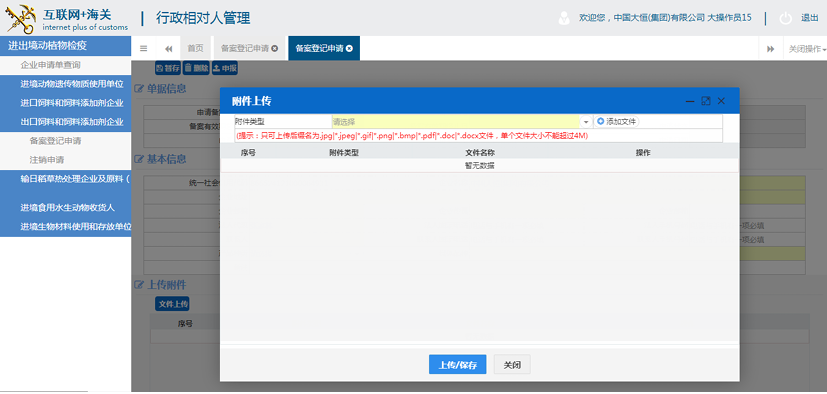
Task: Close the 附件上传 dialog with X
Action: [722, 101]
